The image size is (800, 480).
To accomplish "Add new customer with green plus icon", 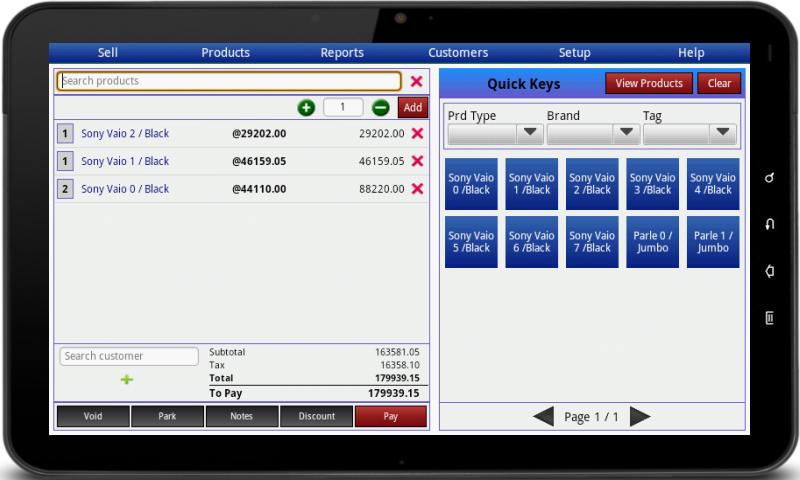I will coord(127,380).
